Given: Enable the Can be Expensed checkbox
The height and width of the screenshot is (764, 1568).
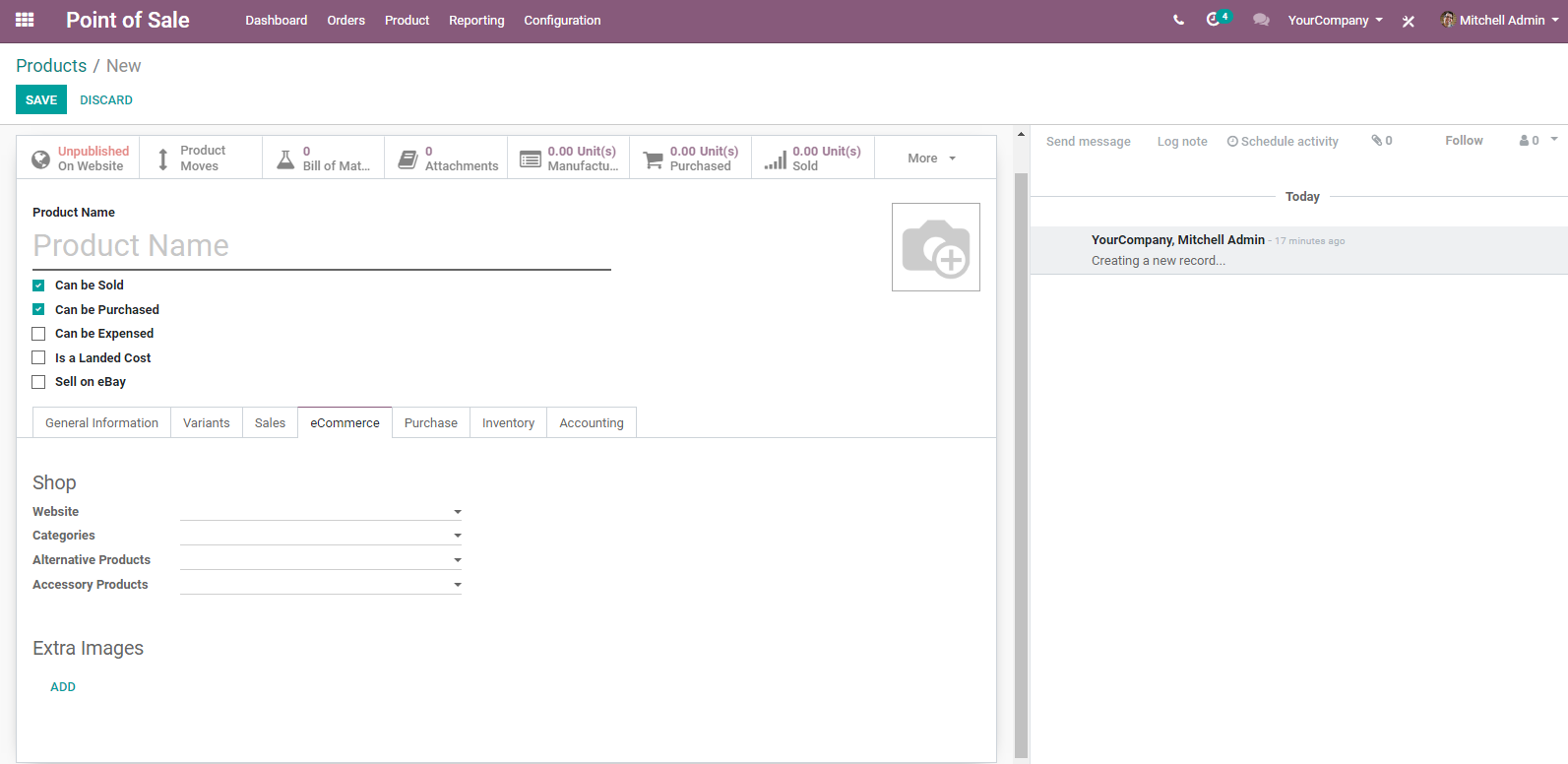Looking at the screenshot, I should click(x=38, y=334).
